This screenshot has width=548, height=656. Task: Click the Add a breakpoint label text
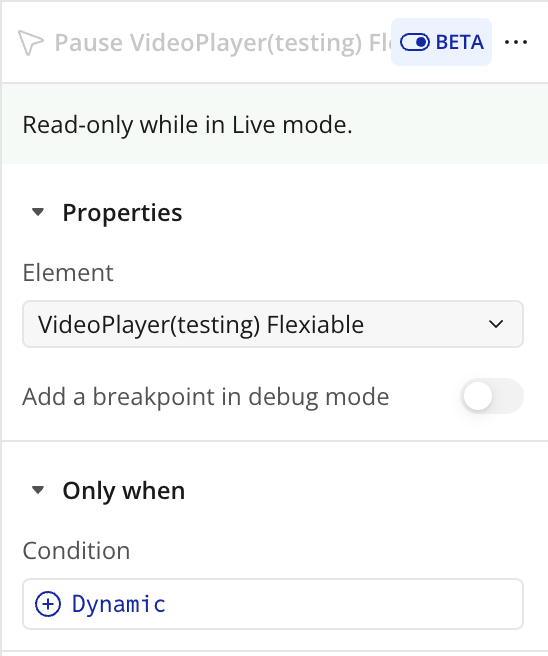206,397
